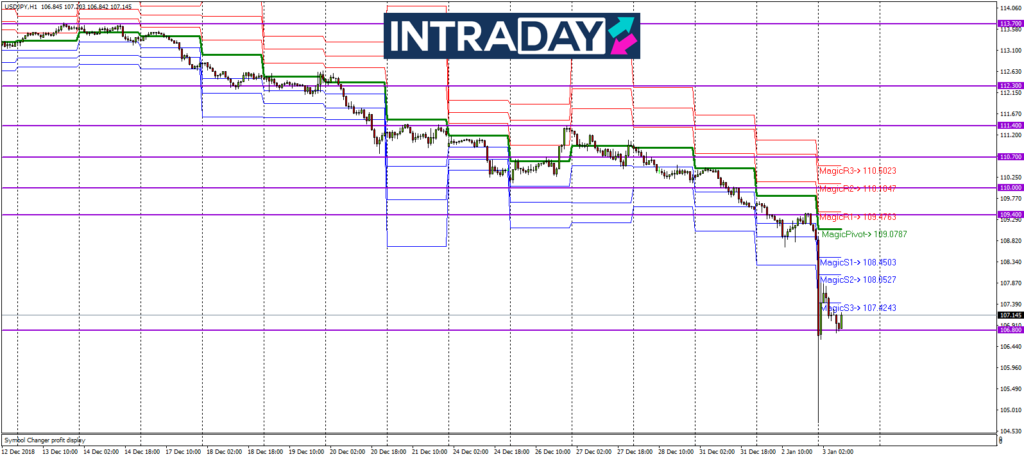Image resolution: width=1024 pixels, height=459 pixels.
Task: Click the INTRADAY logo text
Action: tap(497, 36)
